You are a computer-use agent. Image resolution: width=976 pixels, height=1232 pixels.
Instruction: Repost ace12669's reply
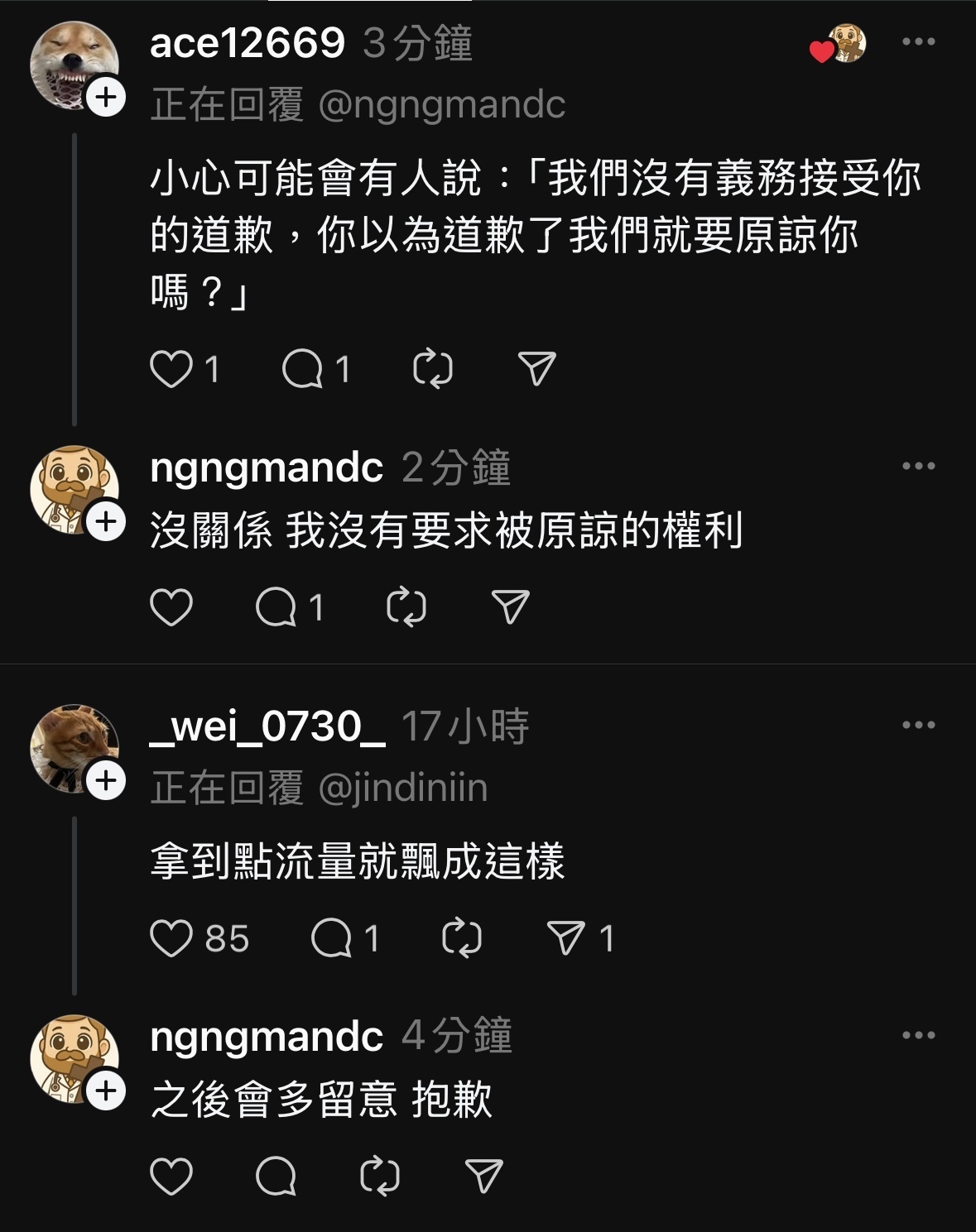click(433, 369)
